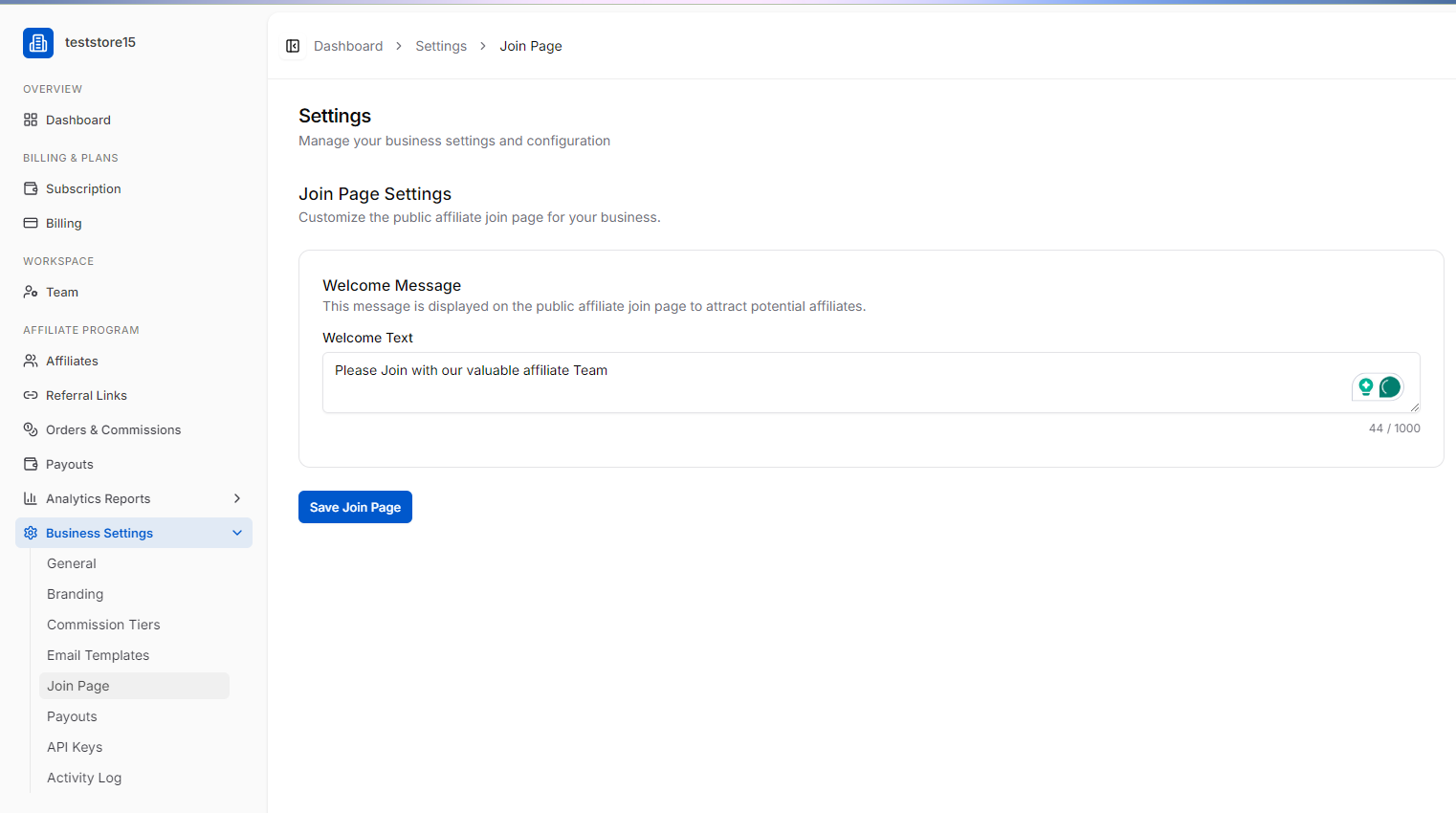The height and width of the screenshot is (813, 1456).
Task: Click the Welcome Text field label
Action: pyautogui.click(x=367, y=338)
